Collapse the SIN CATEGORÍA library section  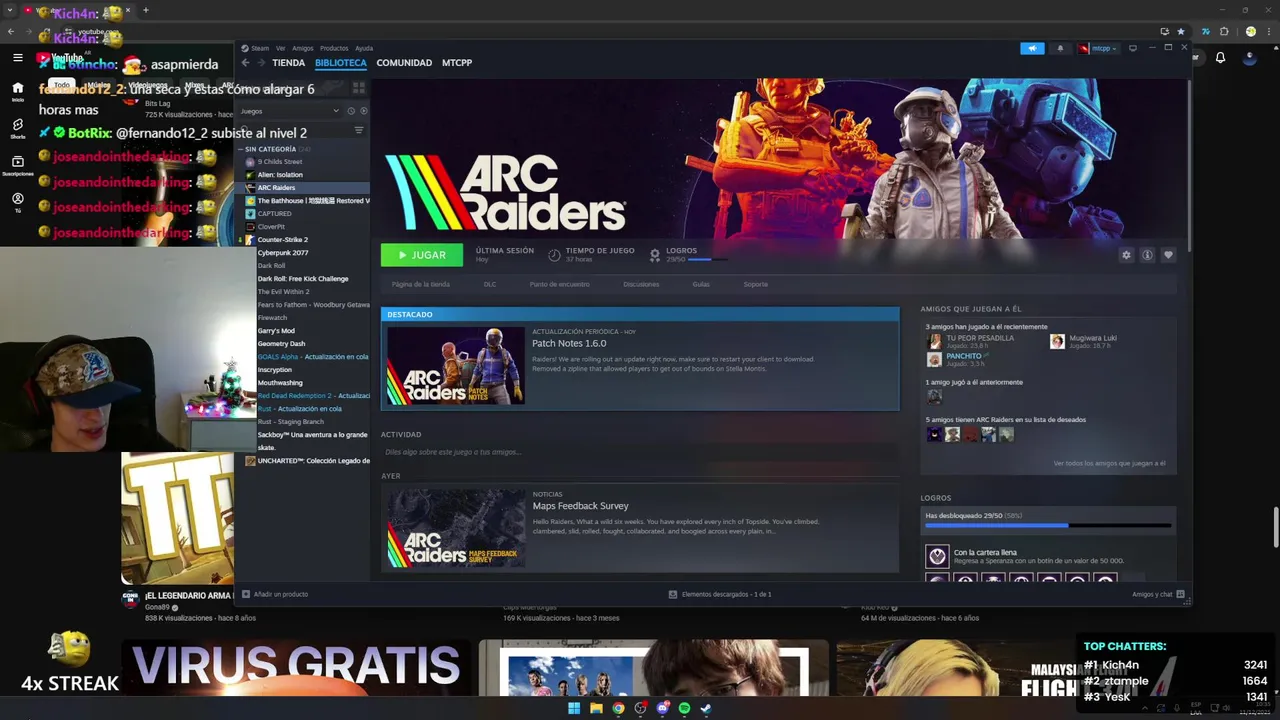pos(241,149)
